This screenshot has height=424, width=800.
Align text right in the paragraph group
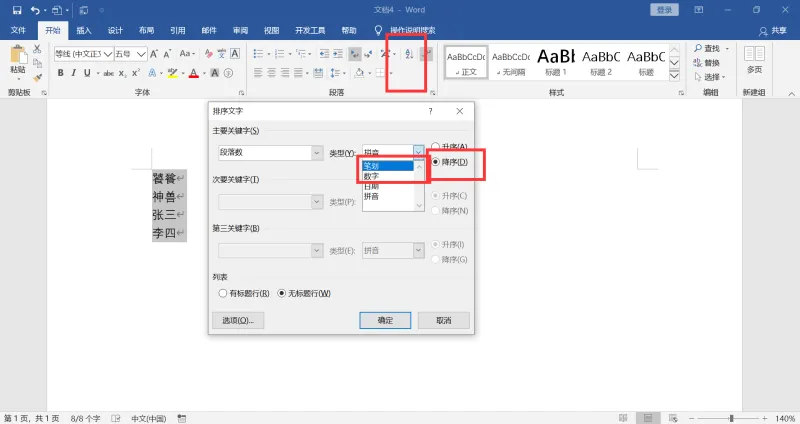pos(285,73)
